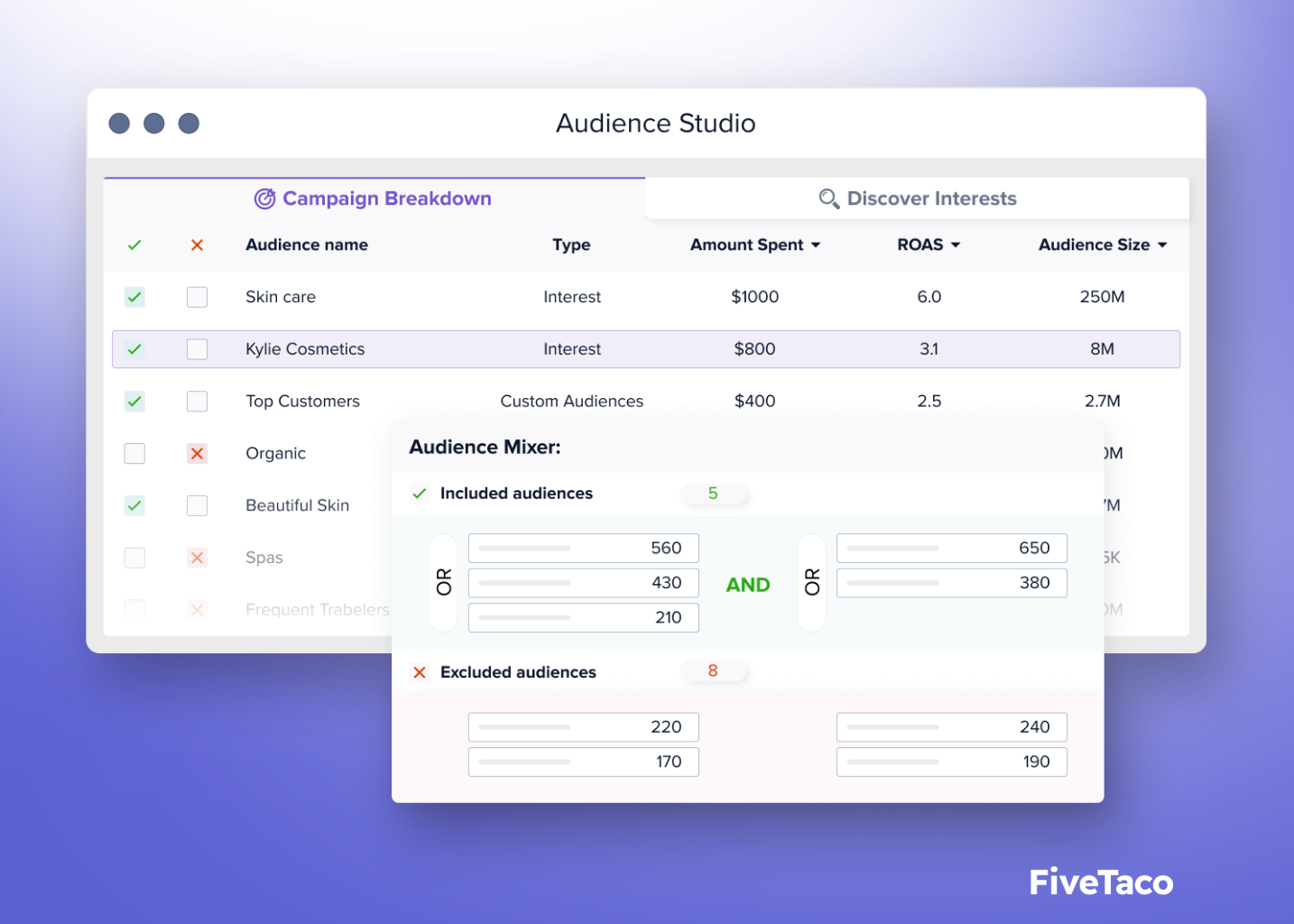Select excluded audience field showing 240
This screenshot has height=924, width=1294.
952,727
